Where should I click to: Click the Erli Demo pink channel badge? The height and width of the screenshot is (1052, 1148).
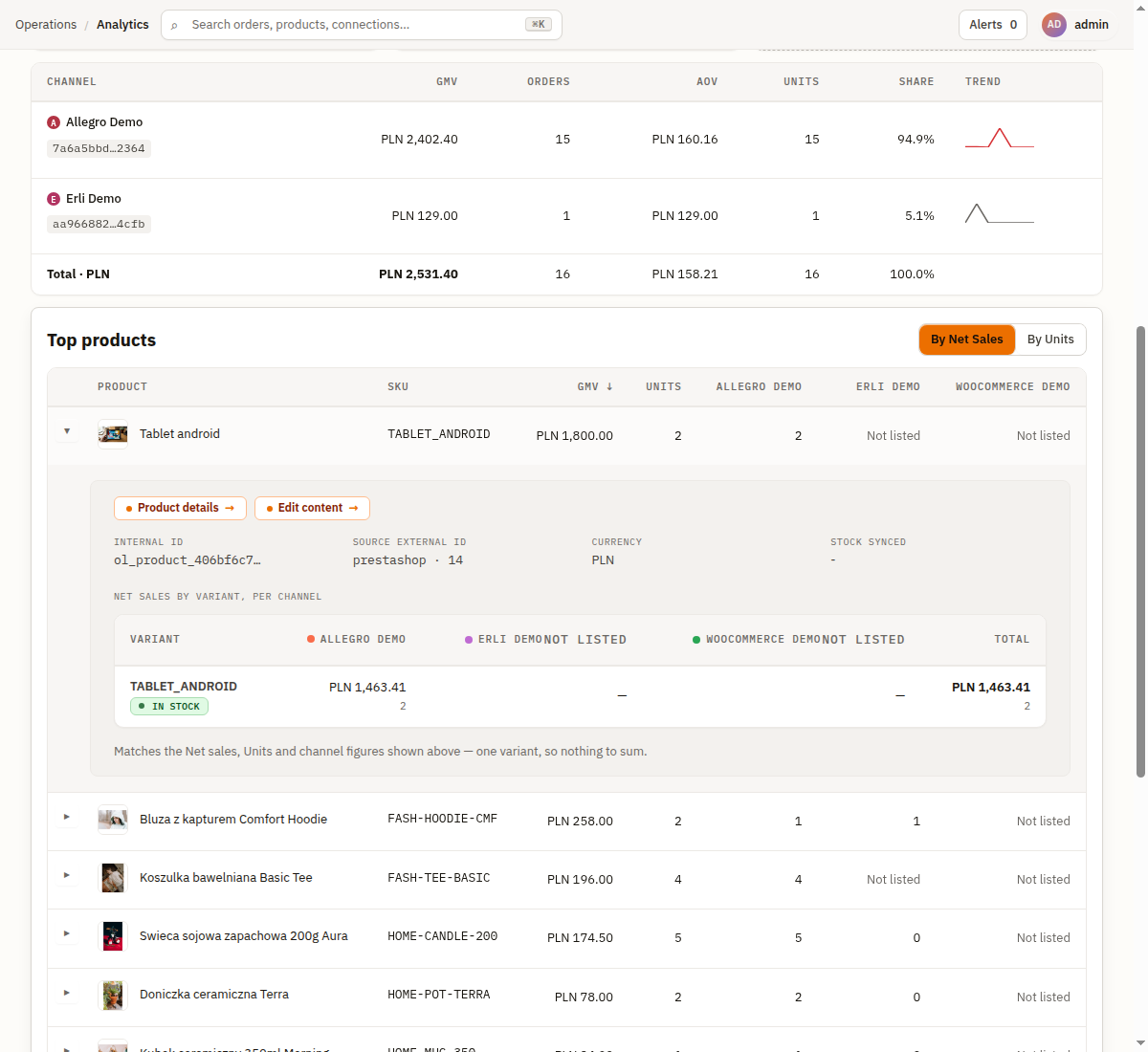click(54, 199)
